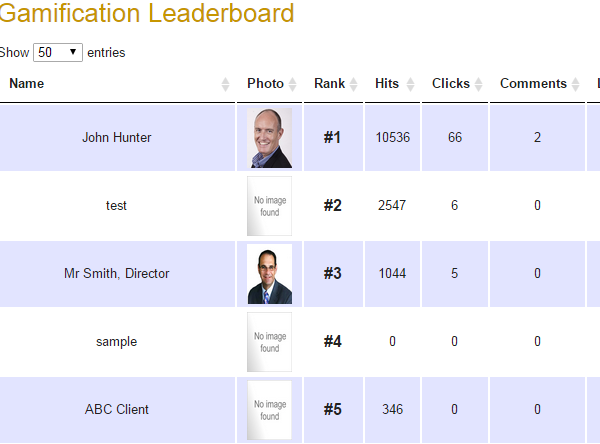Click the sort arrows in Name column
The image size is (600, 444).
click(226, 85)
